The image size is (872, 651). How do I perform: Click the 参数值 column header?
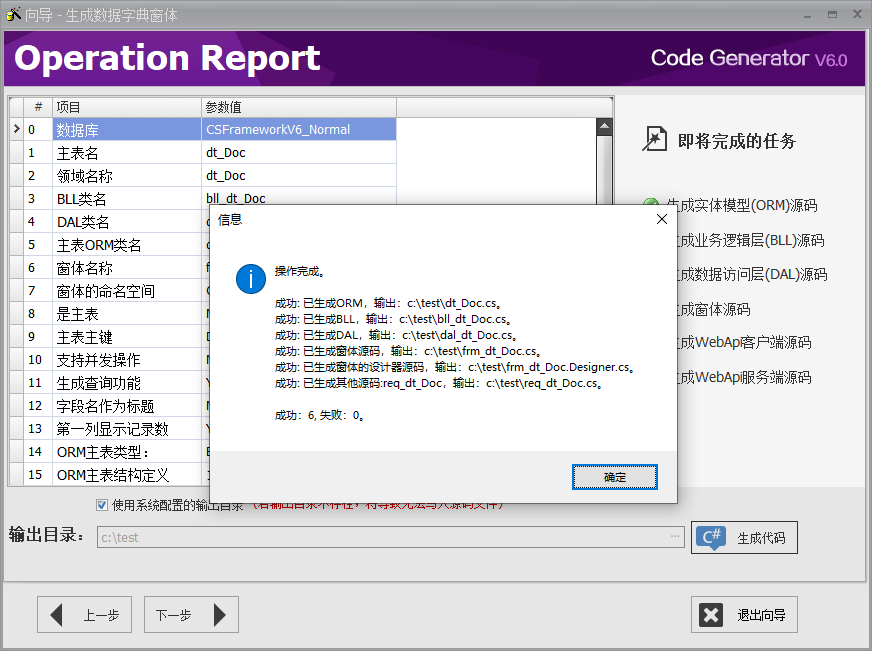click(x=298, y=107)
